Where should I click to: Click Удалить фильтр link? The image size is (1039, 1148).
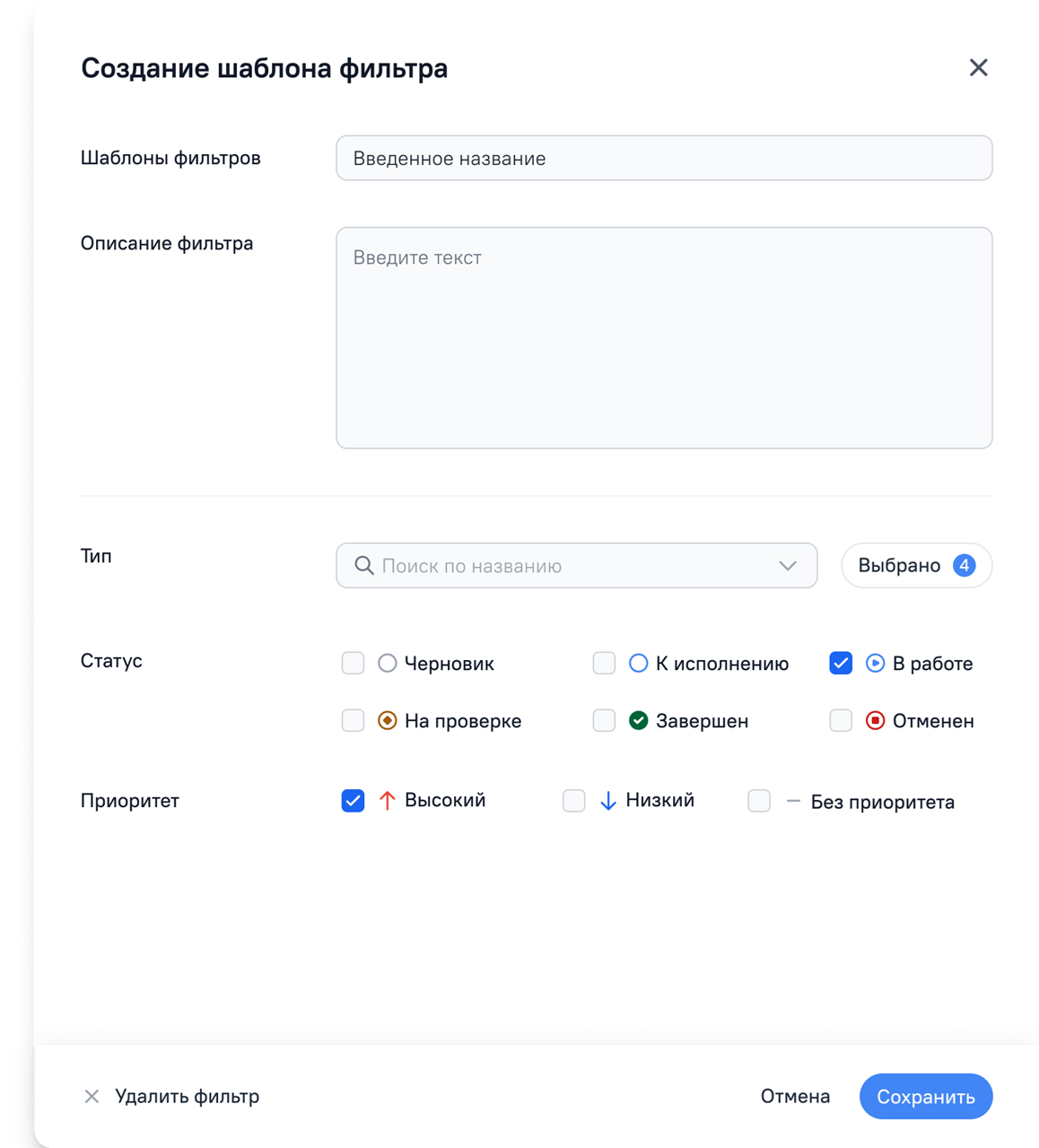187,1097
